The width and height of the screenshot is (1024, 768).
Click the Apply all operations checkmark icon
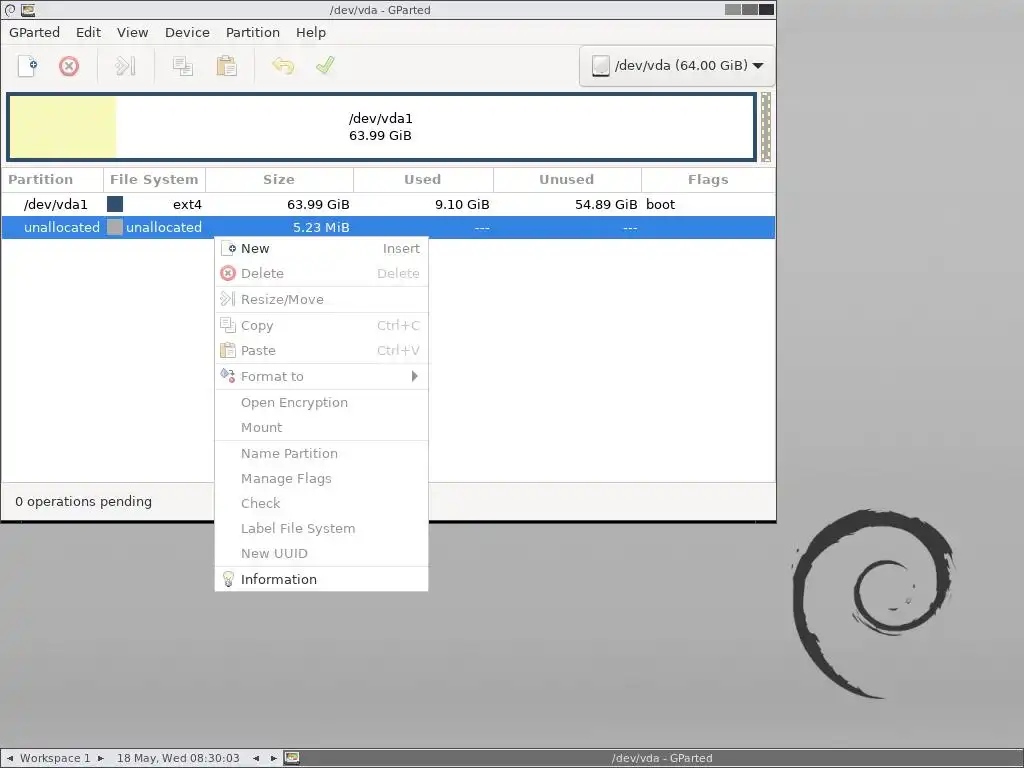tap(325, 66)
